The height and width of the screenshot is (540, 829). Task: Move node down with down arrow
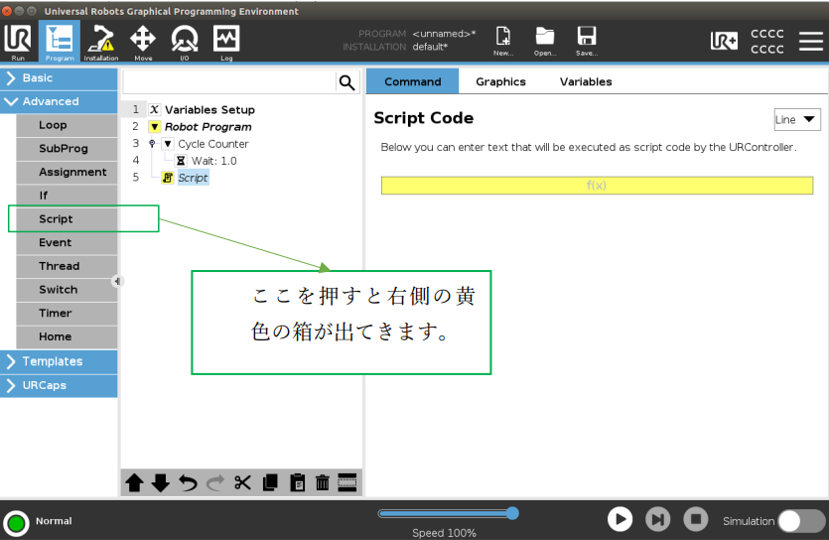tap(161, 482)
